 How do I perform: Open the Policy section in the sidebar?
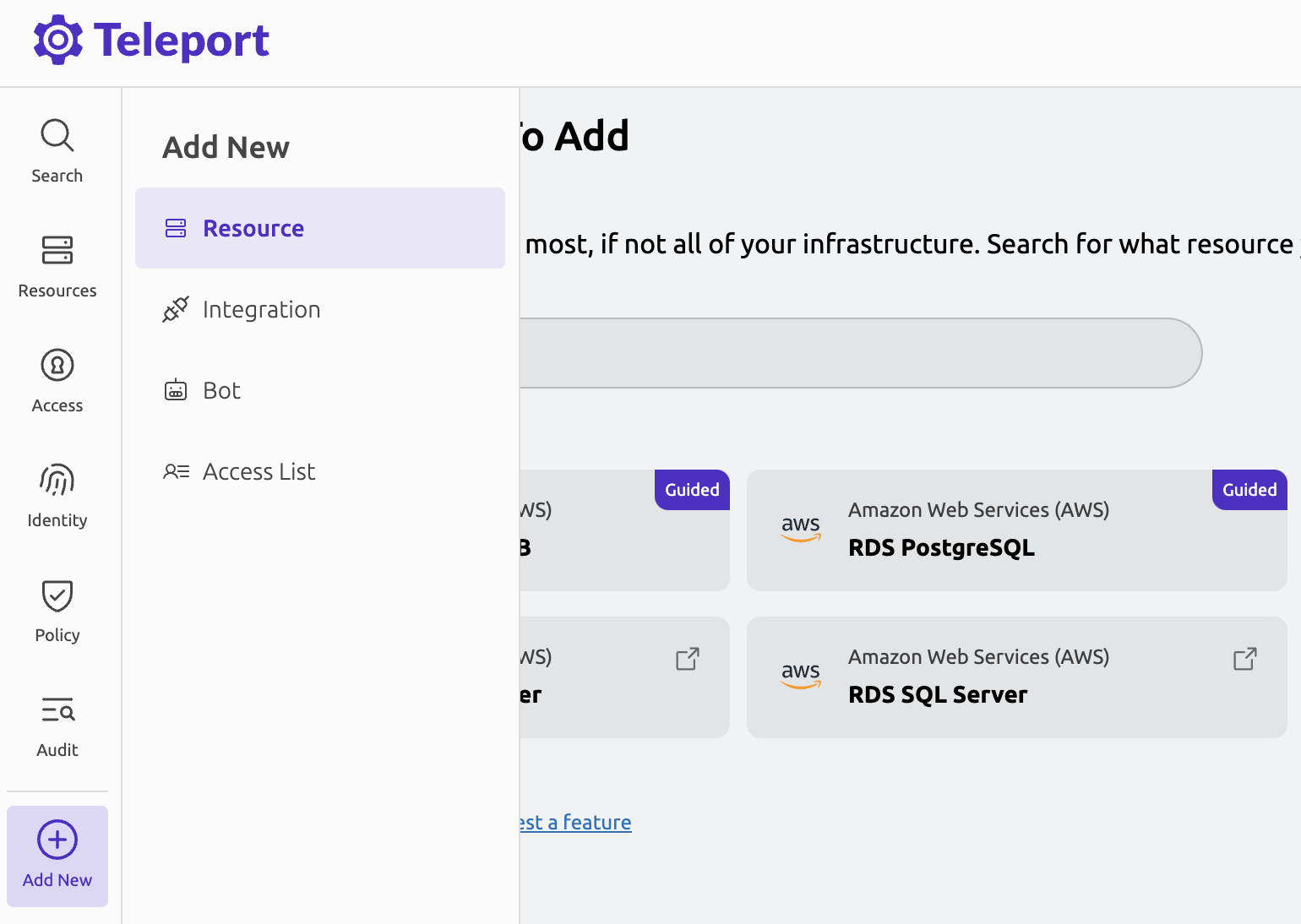[57, 595]
